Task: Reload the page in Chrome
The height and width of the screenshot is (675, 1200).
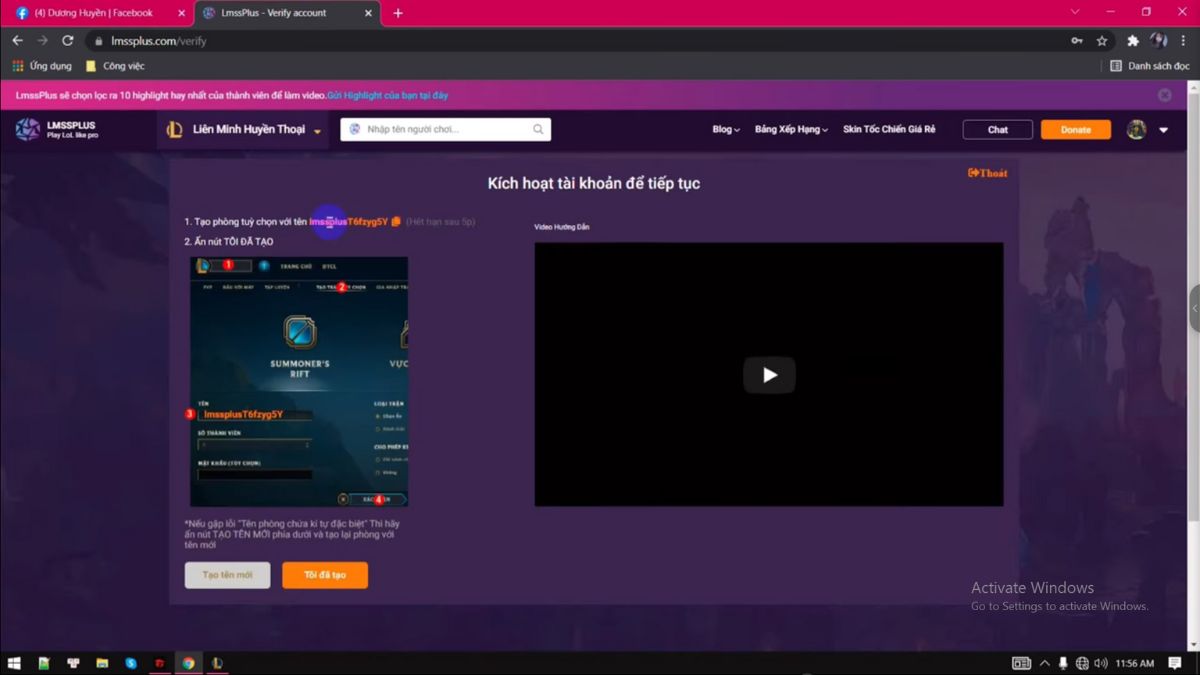Action: 68,41
